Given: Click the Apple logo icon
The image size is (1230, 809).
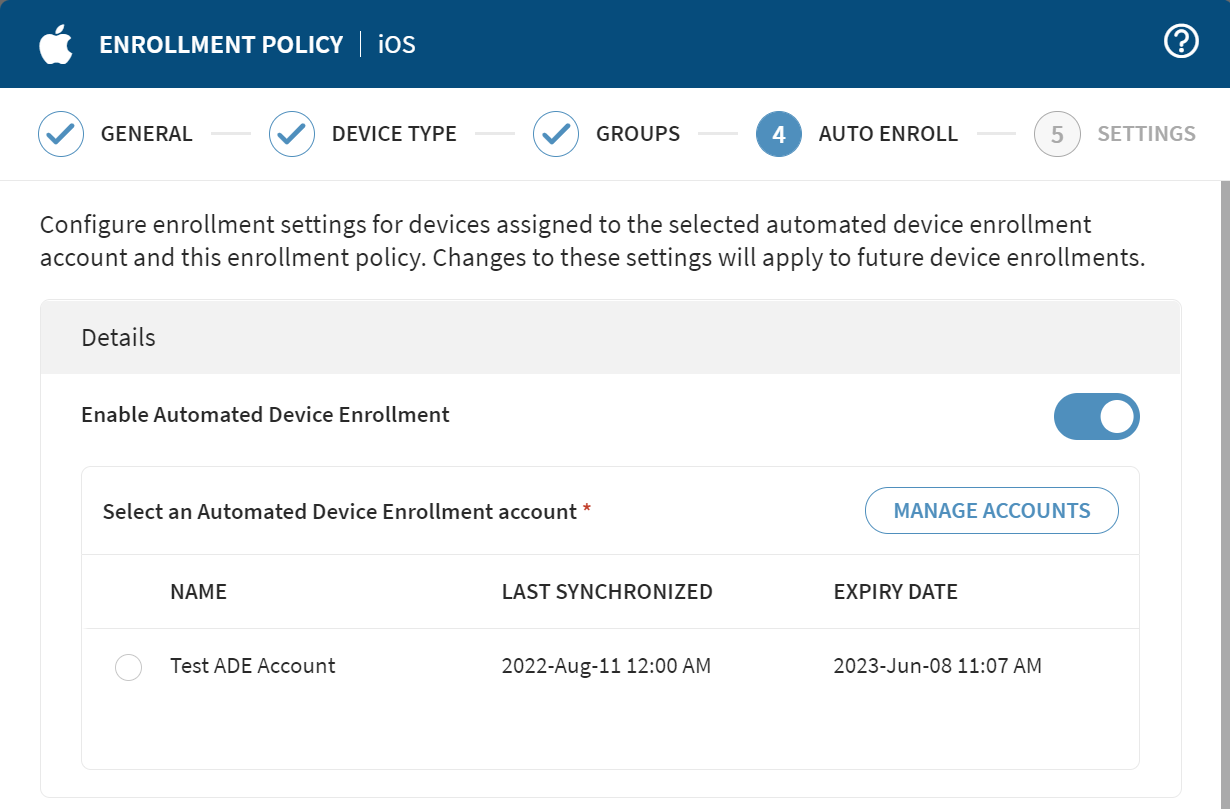Looking at the screenshot, I should click(x=56, y=43).
